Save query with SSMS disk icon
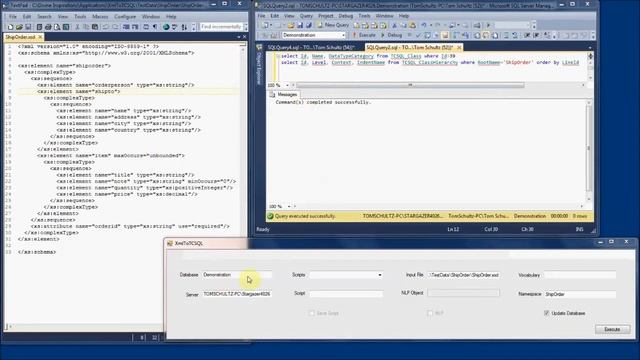The height and width of the screenshot is (360, 640). point(300,25)
